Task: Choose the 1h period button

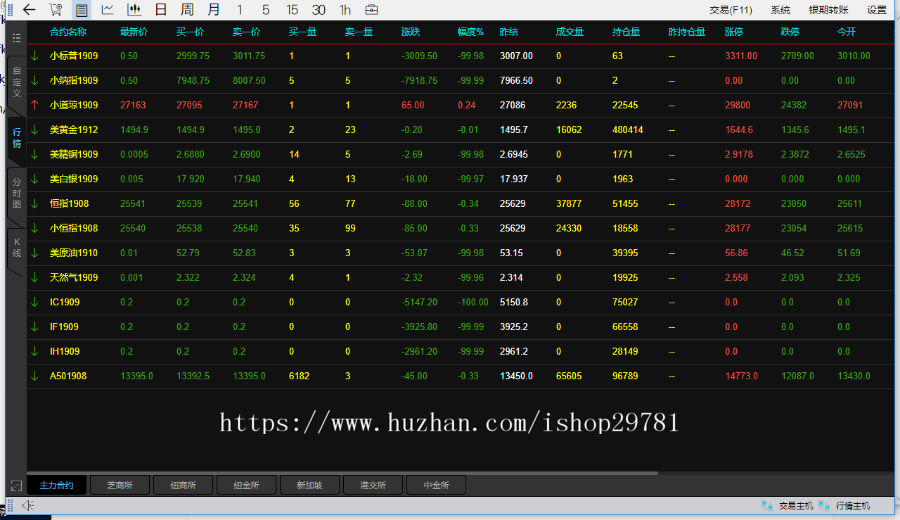Action: (x=345, y=10)
